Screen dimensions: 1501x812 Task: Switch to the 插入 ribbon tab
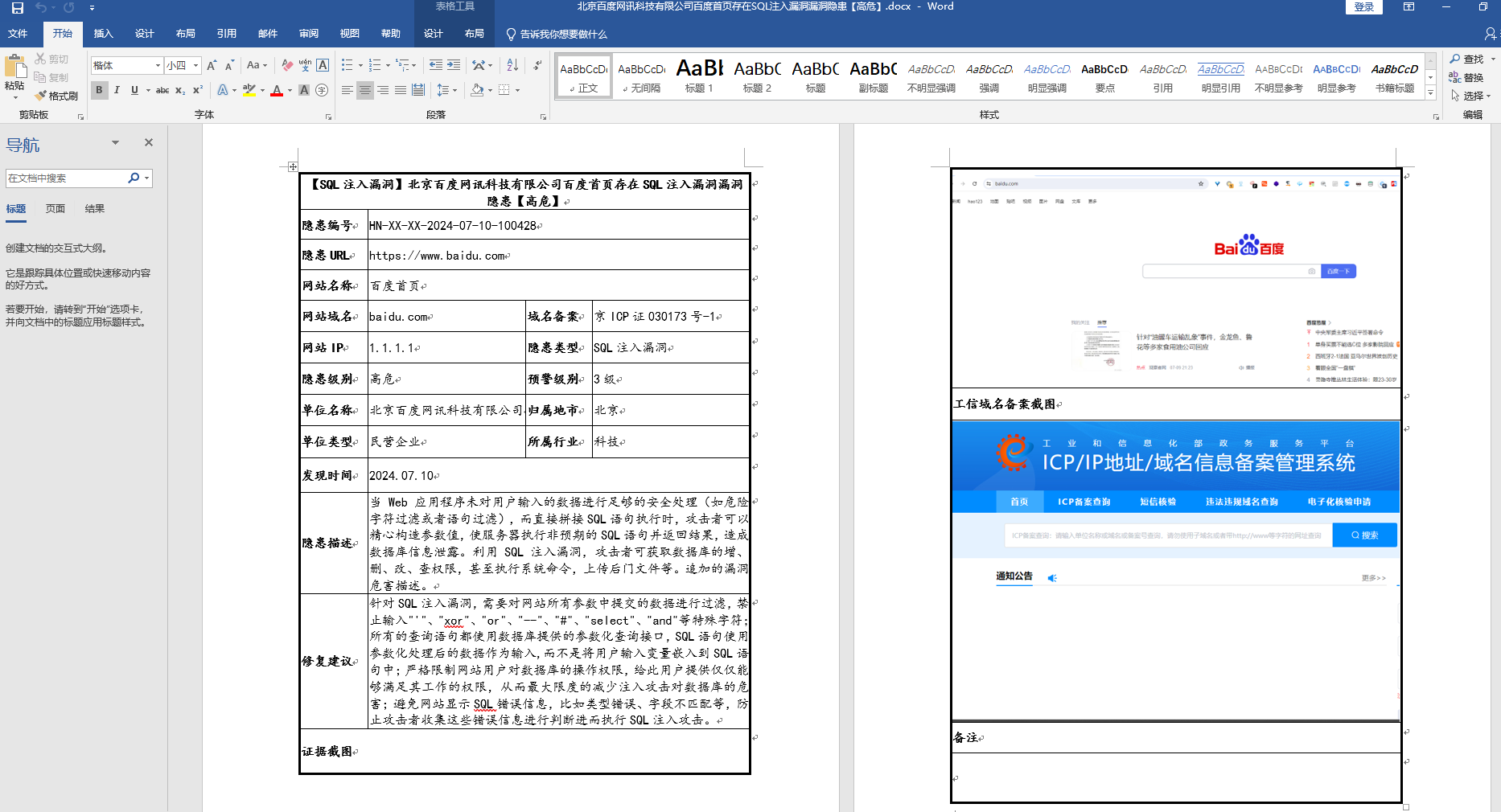[103, 34]
